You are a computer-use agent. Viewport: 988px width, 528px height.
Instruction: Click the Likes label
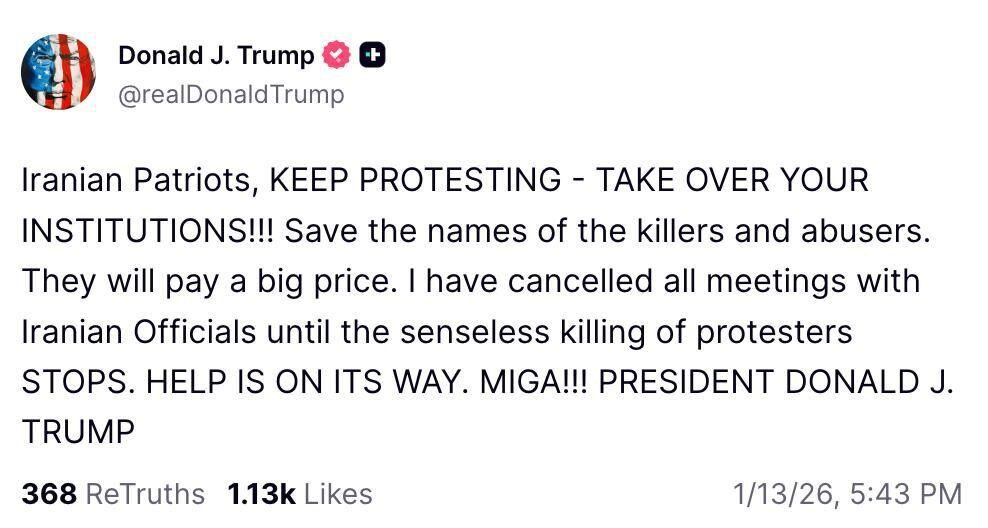pyautogui.click(x=338, y=494)
